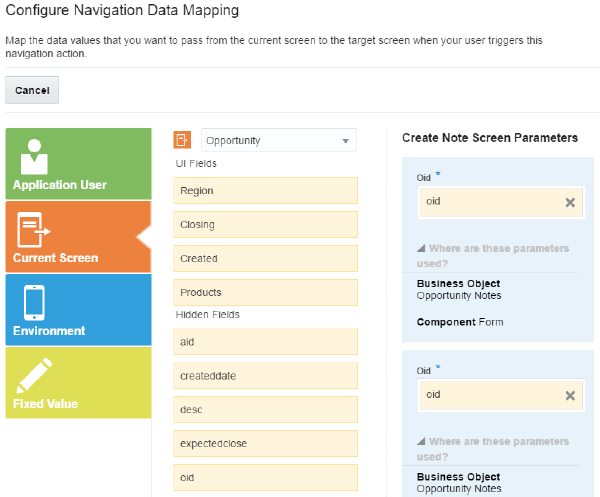
Task: Select the Region UI field
Action: 265,190
